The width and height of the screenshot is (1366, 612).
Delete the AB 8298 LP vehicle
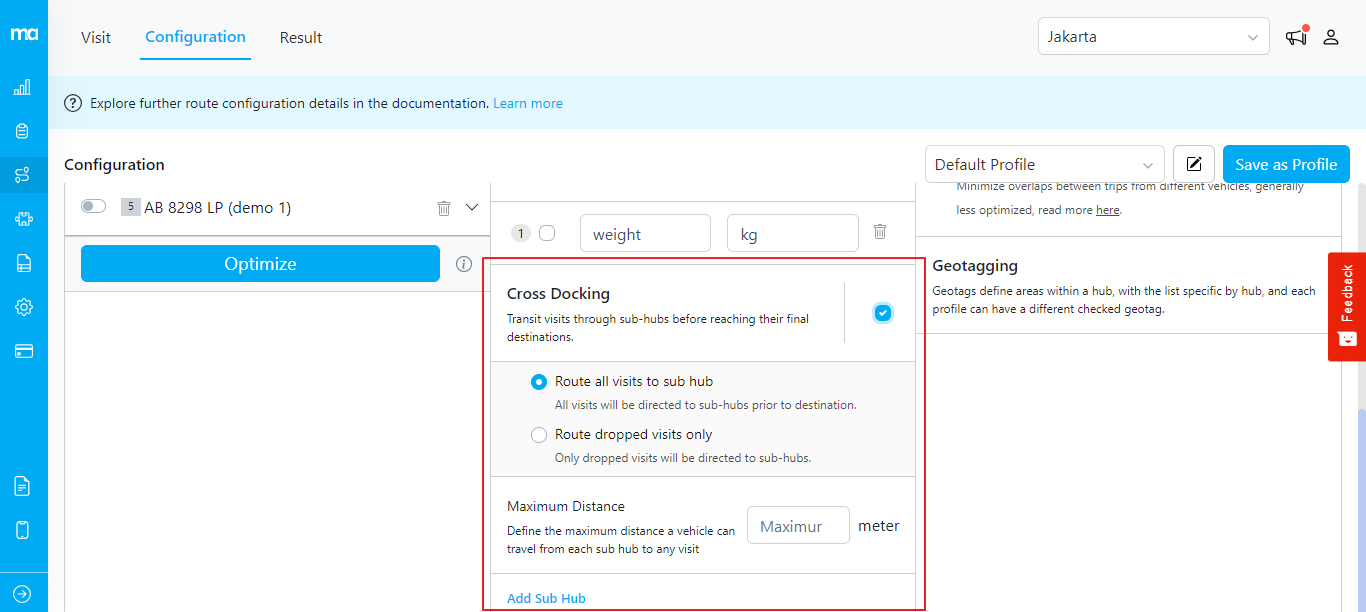[x=444, y=208]
